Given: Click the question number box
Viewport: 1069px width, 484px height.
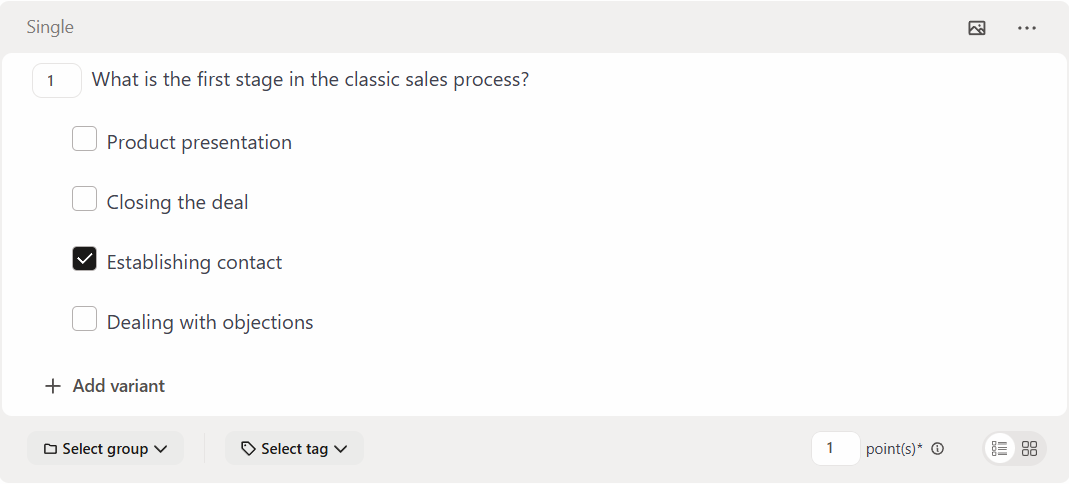Looking at the screenshot, I should coord(56,81).
